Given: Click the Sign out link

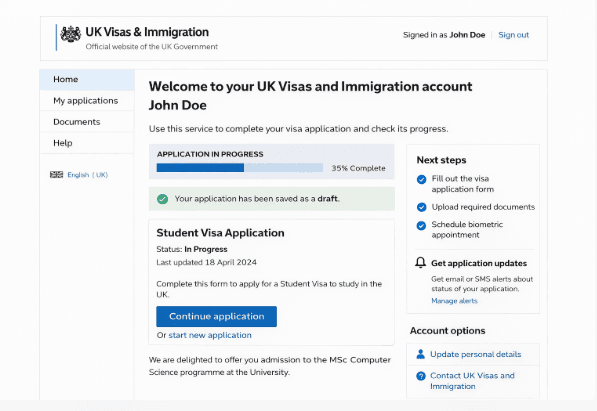Looking at the screenshot, I should (x=513, y=35).
